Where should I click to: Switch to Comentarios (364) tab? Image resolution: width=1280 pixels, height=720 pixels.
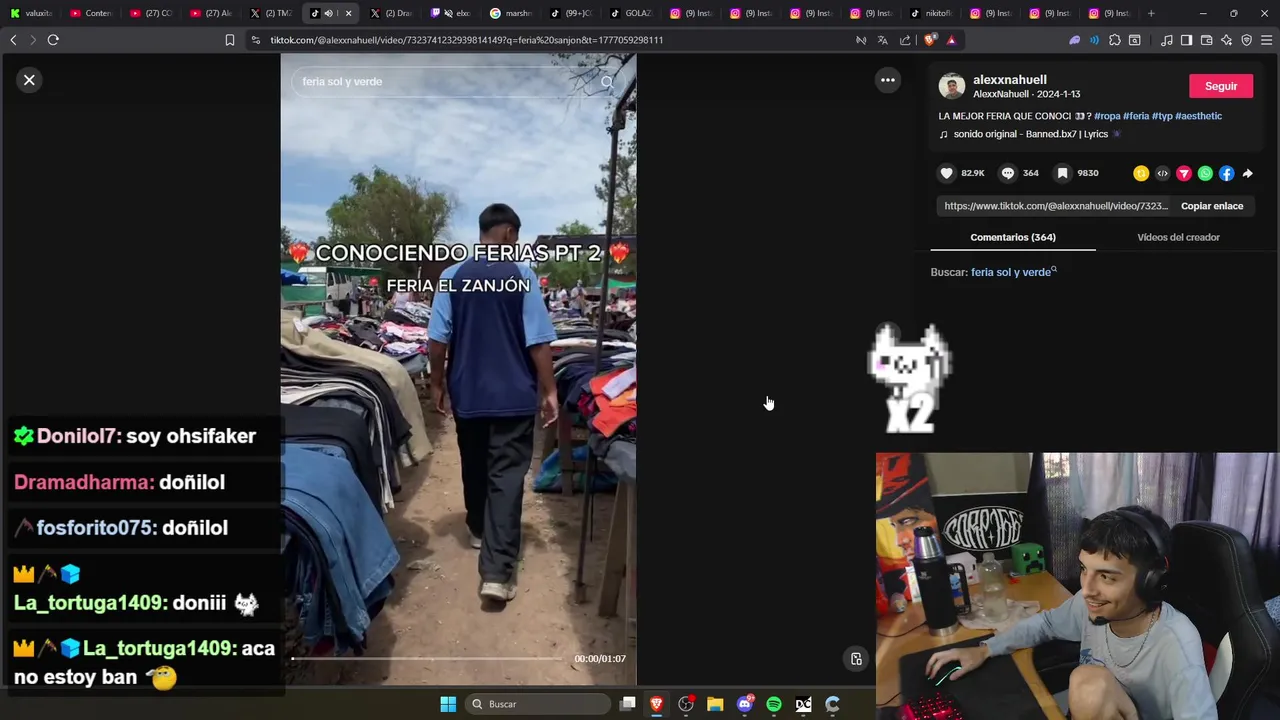tap(1013, 237)
